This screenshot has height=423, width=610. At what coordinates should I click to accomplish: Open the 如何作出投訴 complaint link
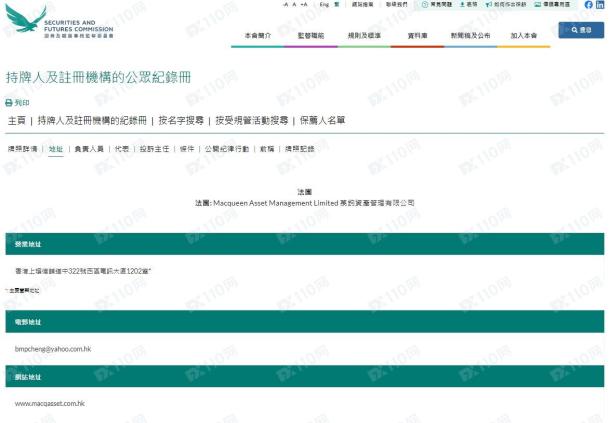tap(506, 5)
